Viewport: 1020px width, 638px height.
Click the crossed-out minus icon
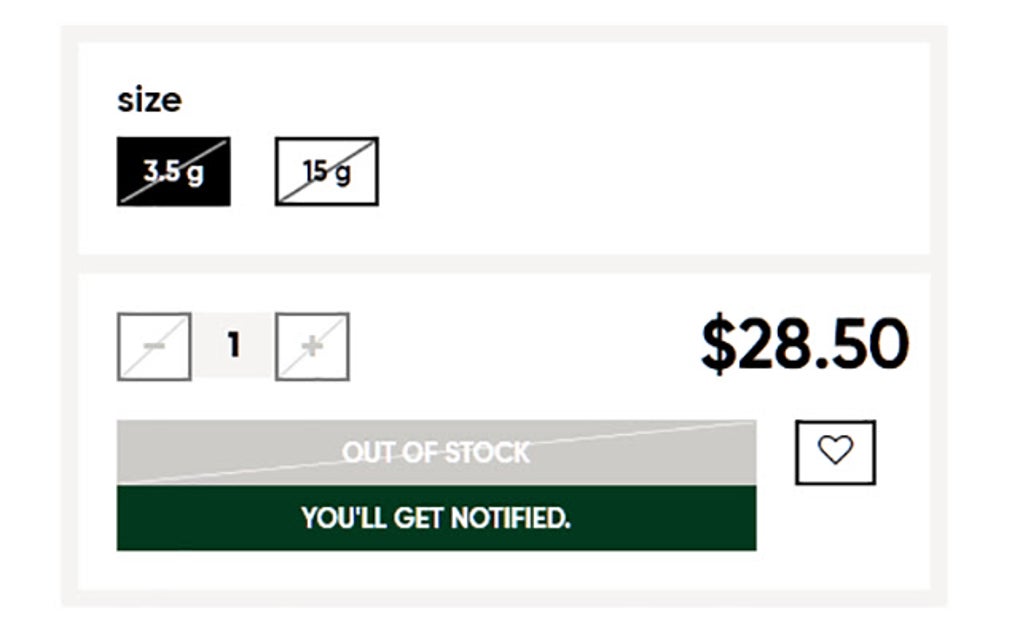[x=154, y=347]
